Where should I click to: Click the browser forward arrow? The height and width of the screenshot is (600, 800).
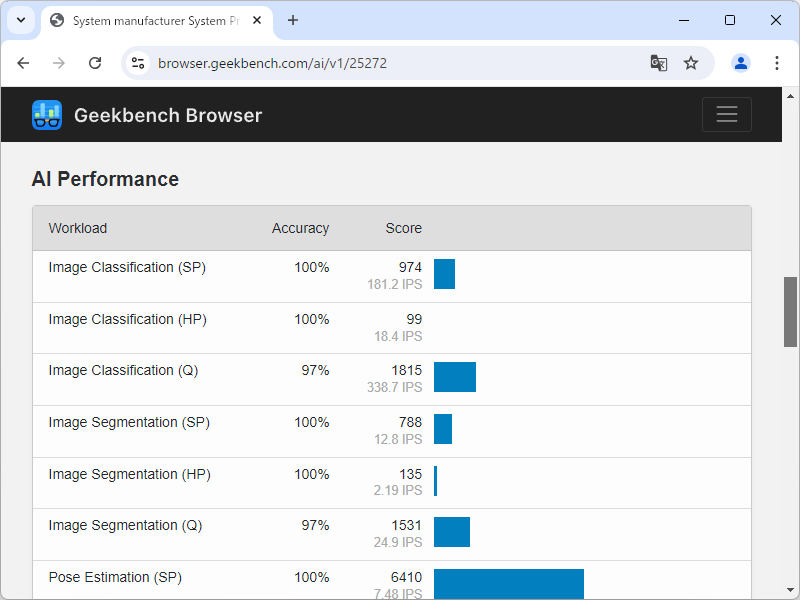point(59,63)
